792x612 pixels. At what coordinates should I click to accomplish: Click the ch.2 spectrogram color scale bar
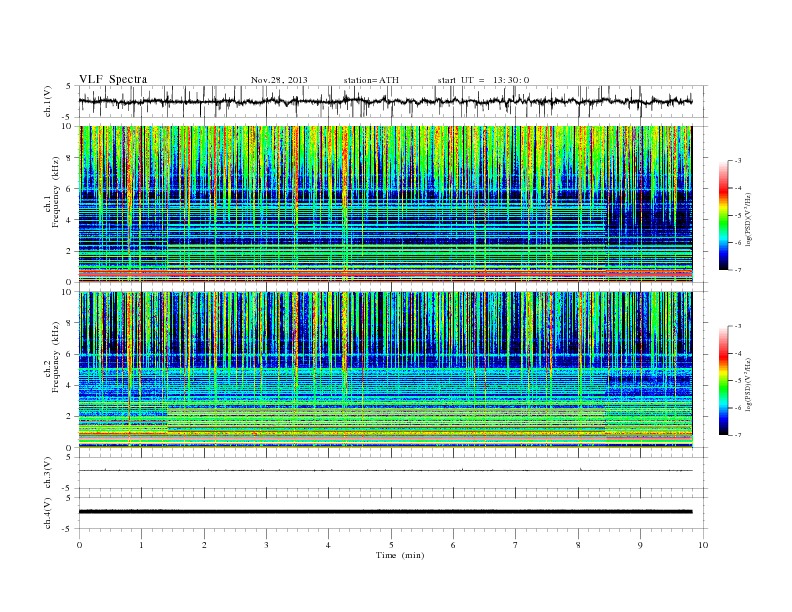click(x=724, y=380)
